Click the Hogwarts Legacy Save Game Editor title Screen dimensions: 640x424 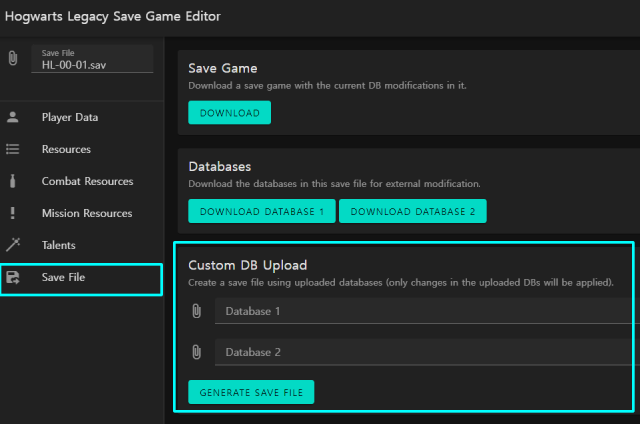113,16
